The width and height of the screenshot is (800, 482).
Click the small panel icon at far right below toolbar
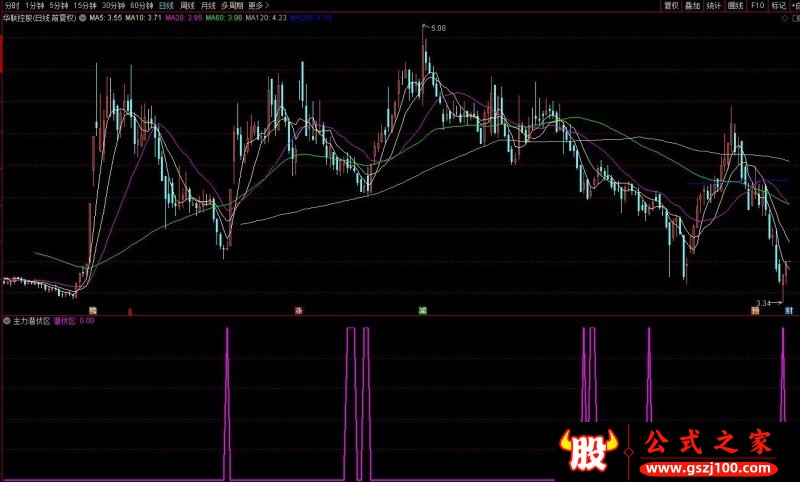pos(795,18)
